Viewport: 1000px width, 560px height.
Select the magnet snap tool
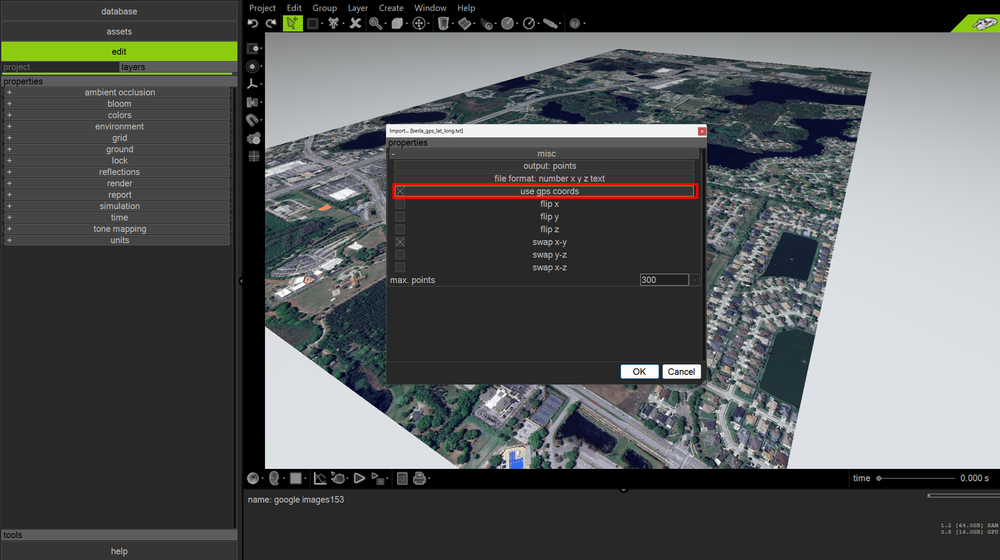pos(253,120)
